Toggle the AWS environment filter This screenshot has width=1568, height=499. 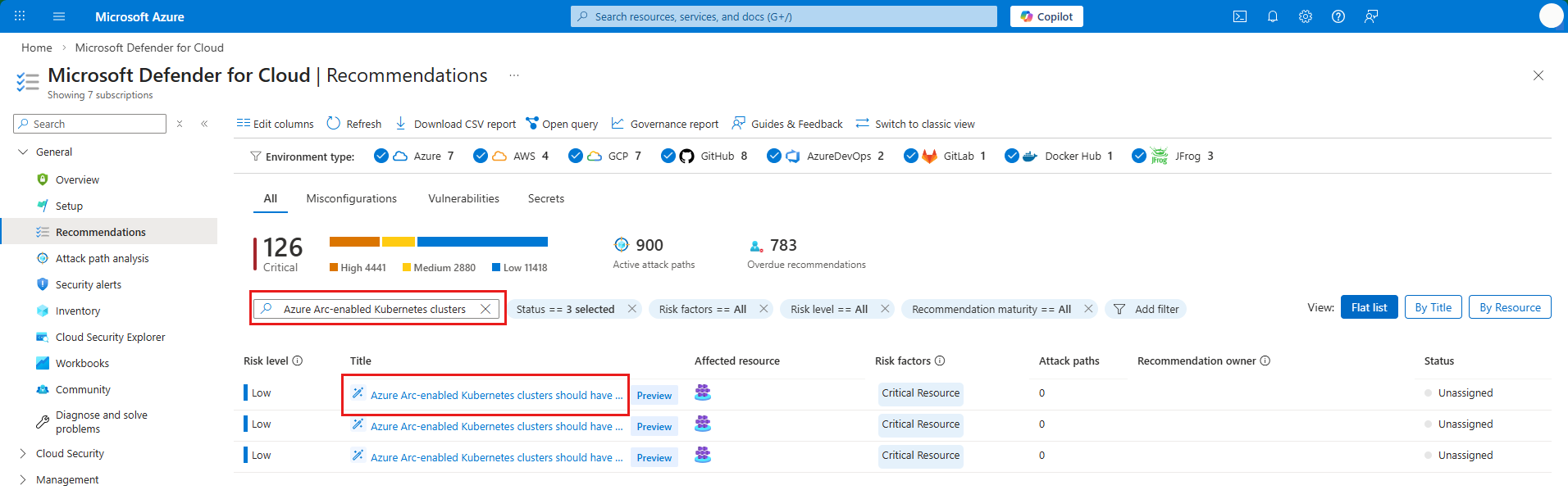(481, 156)
